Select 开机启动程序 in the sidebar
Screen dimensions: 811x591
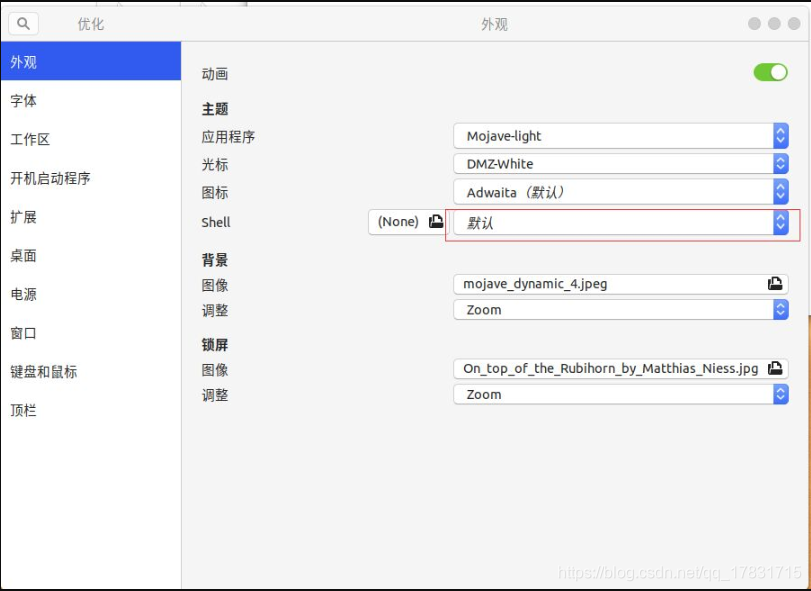(x=91, y=178)
